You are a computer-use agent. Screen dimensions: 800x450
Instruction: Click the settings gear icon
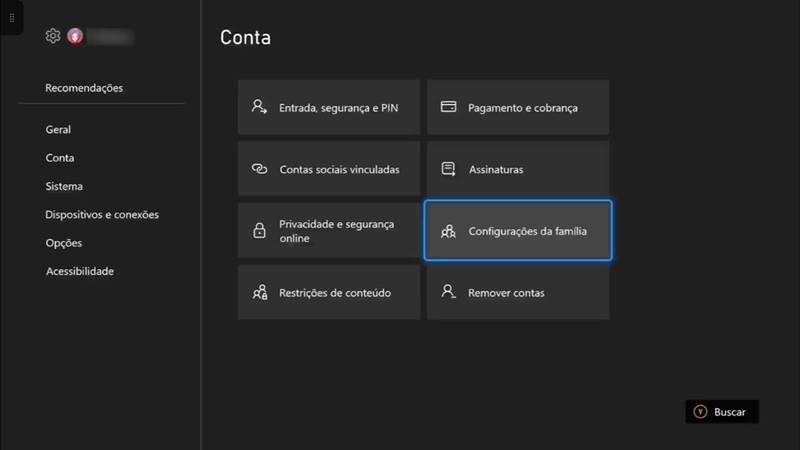pos(53,36)
